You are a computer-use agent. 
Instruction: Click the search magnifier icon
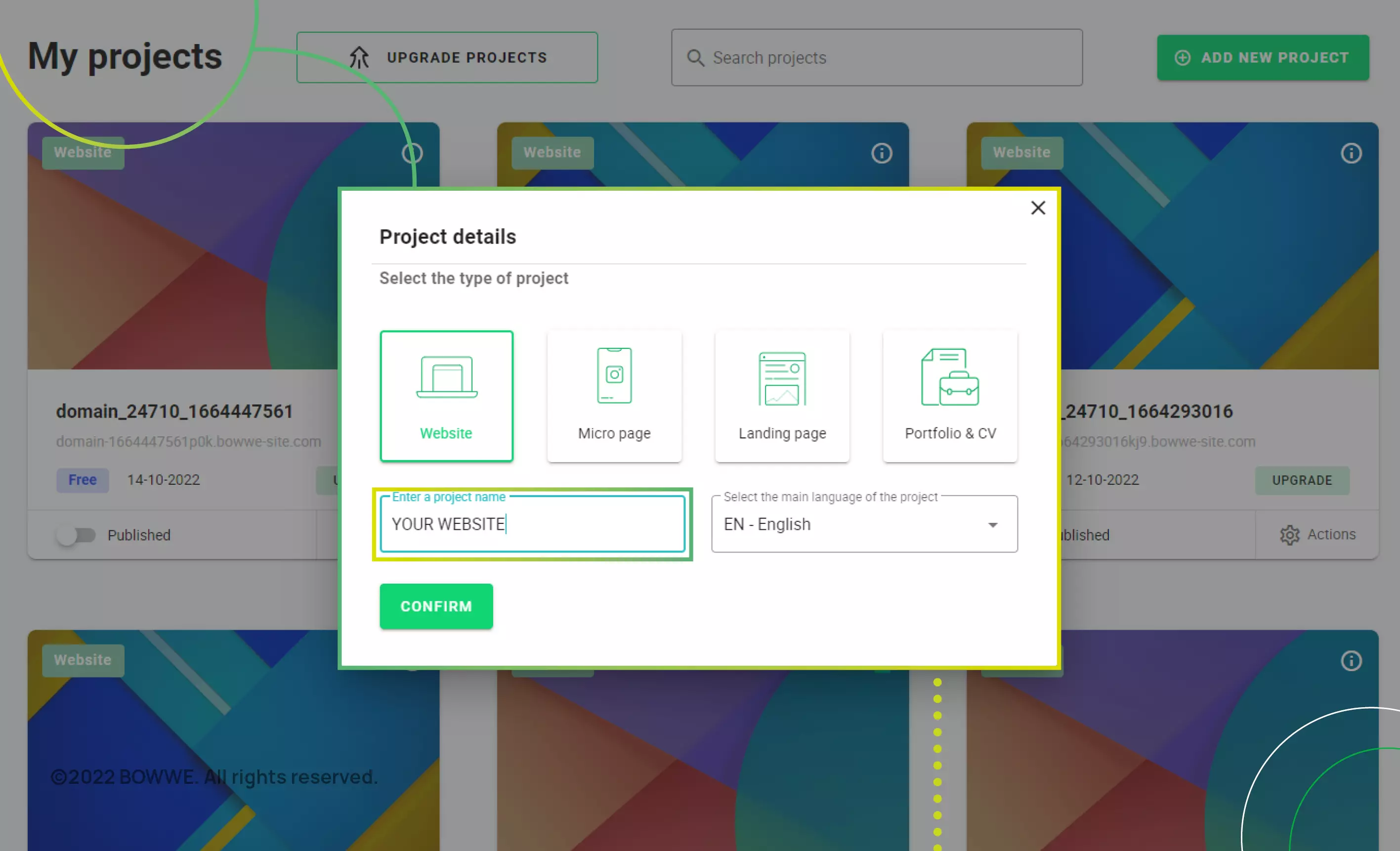click(x=695, y=58)
